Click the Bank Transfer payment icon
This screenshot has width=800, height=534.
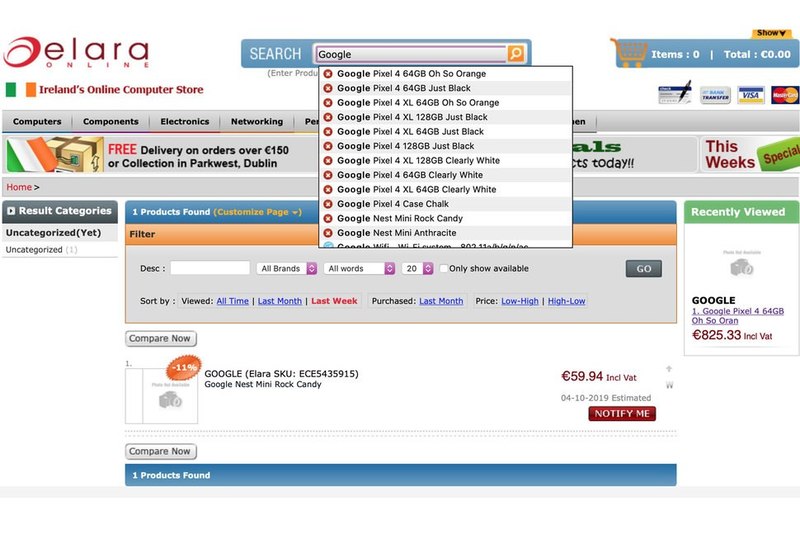[x=715, y=95]
